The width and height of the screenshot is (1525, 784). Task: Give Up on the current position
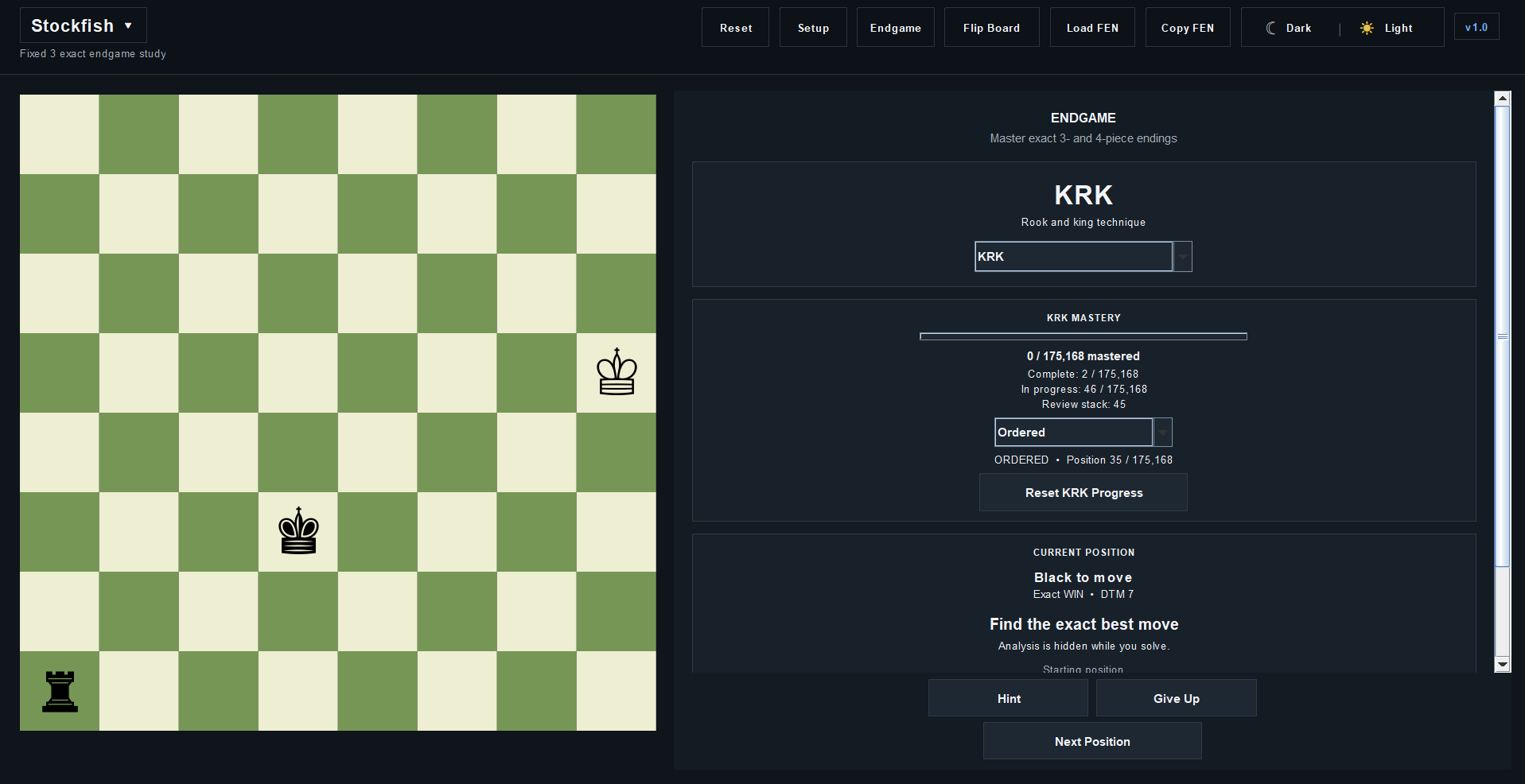pos(1177,698)
